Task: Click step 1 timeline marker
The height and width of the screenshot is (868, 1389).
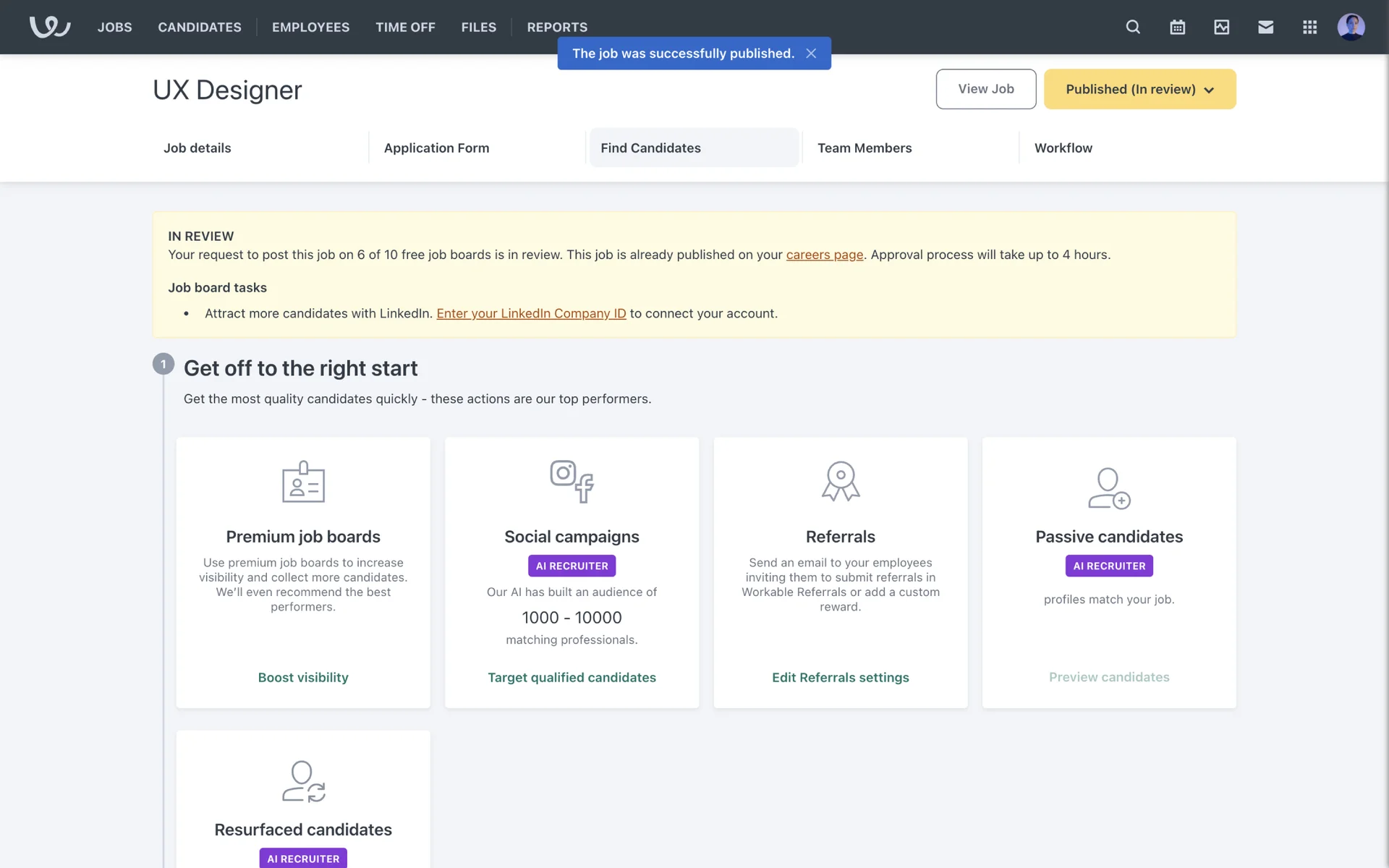Action: (163, 364)
